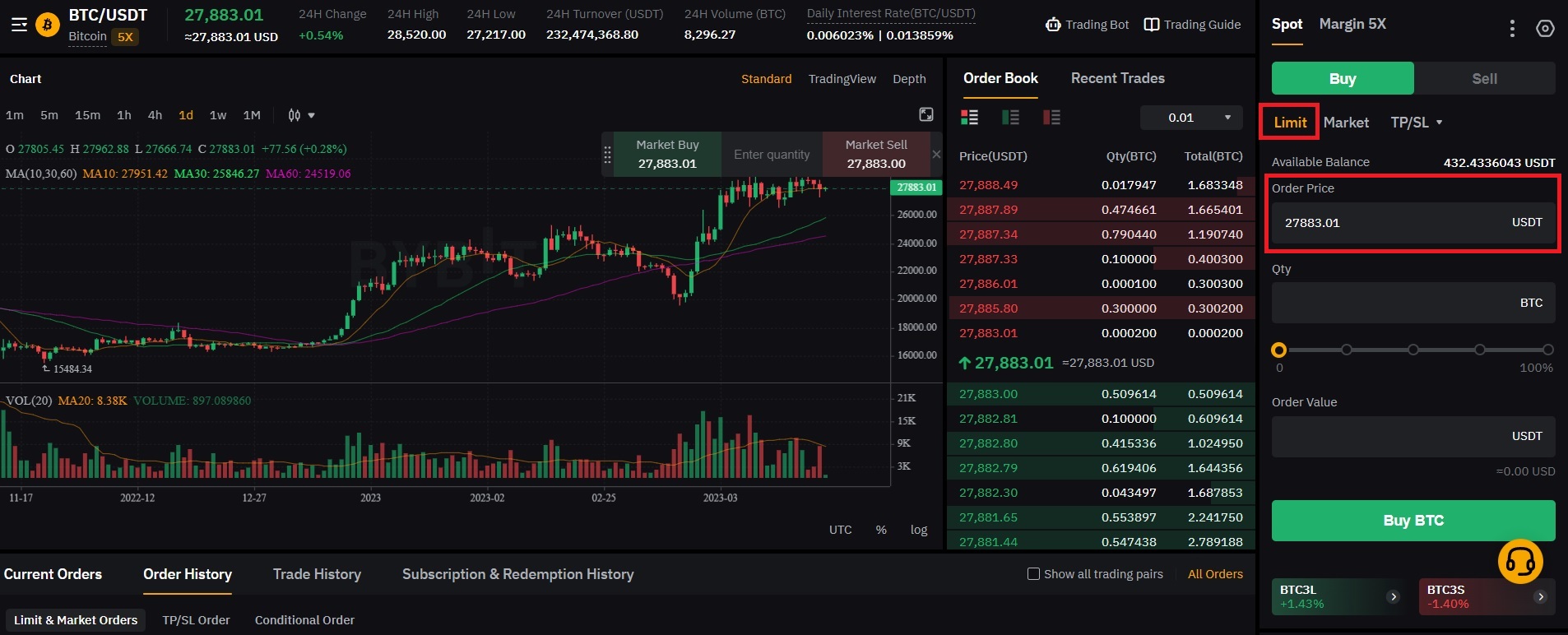Click the Order Value USDT field
The height and width of the screenshot is (635, 1568).
[1413, 437]
